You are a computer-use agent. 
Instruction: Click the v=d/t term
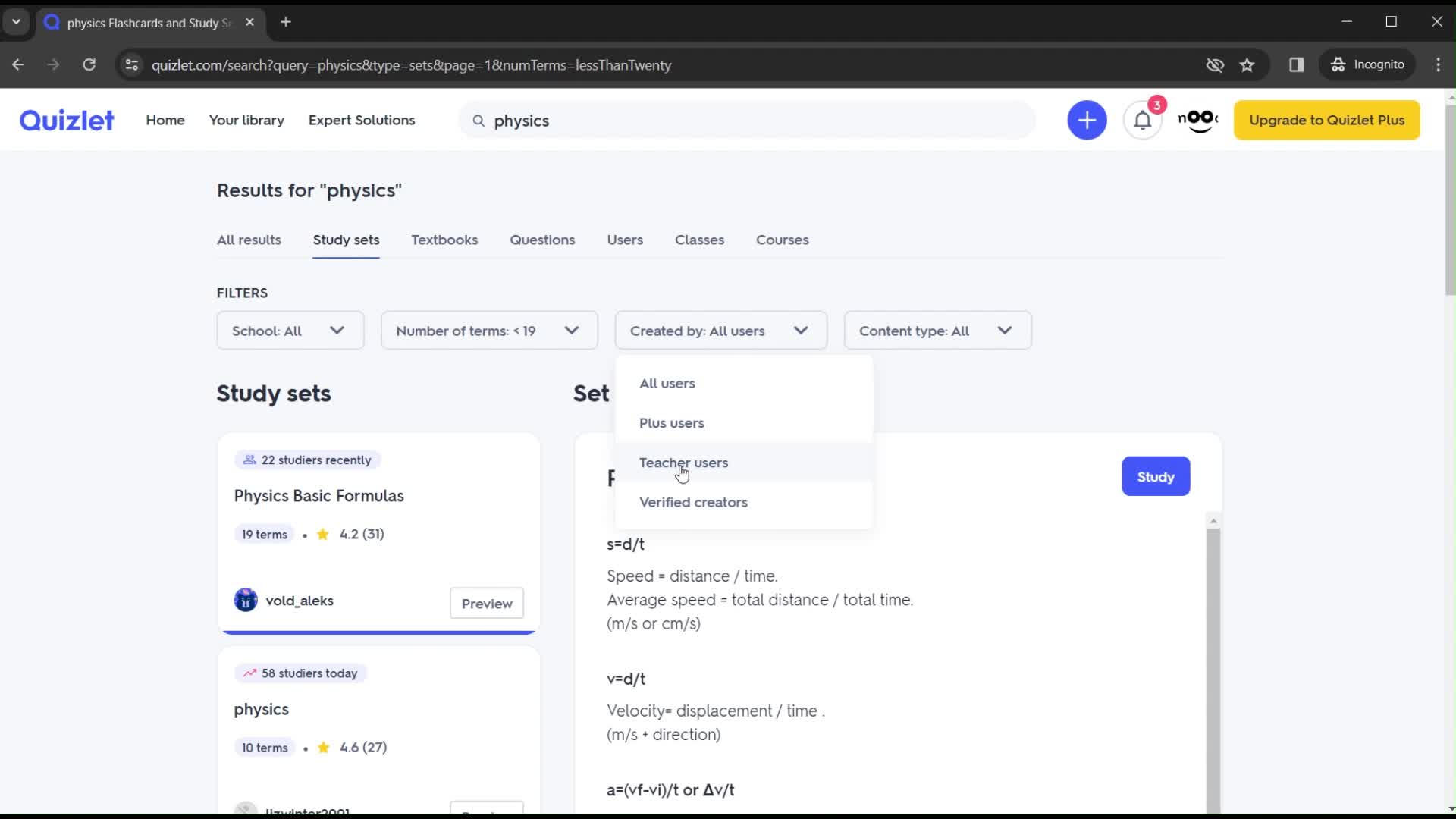626,679
